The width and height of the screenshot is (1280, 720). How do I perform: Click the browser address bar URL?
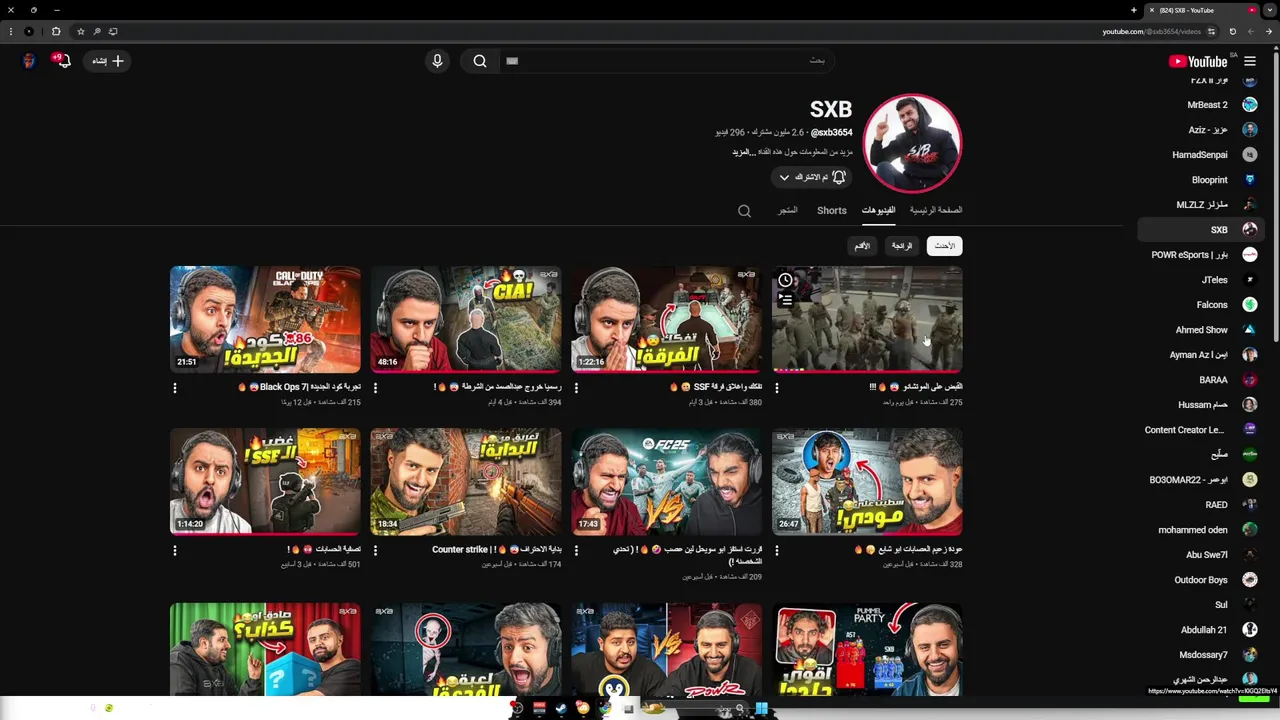pos(1151,31)
